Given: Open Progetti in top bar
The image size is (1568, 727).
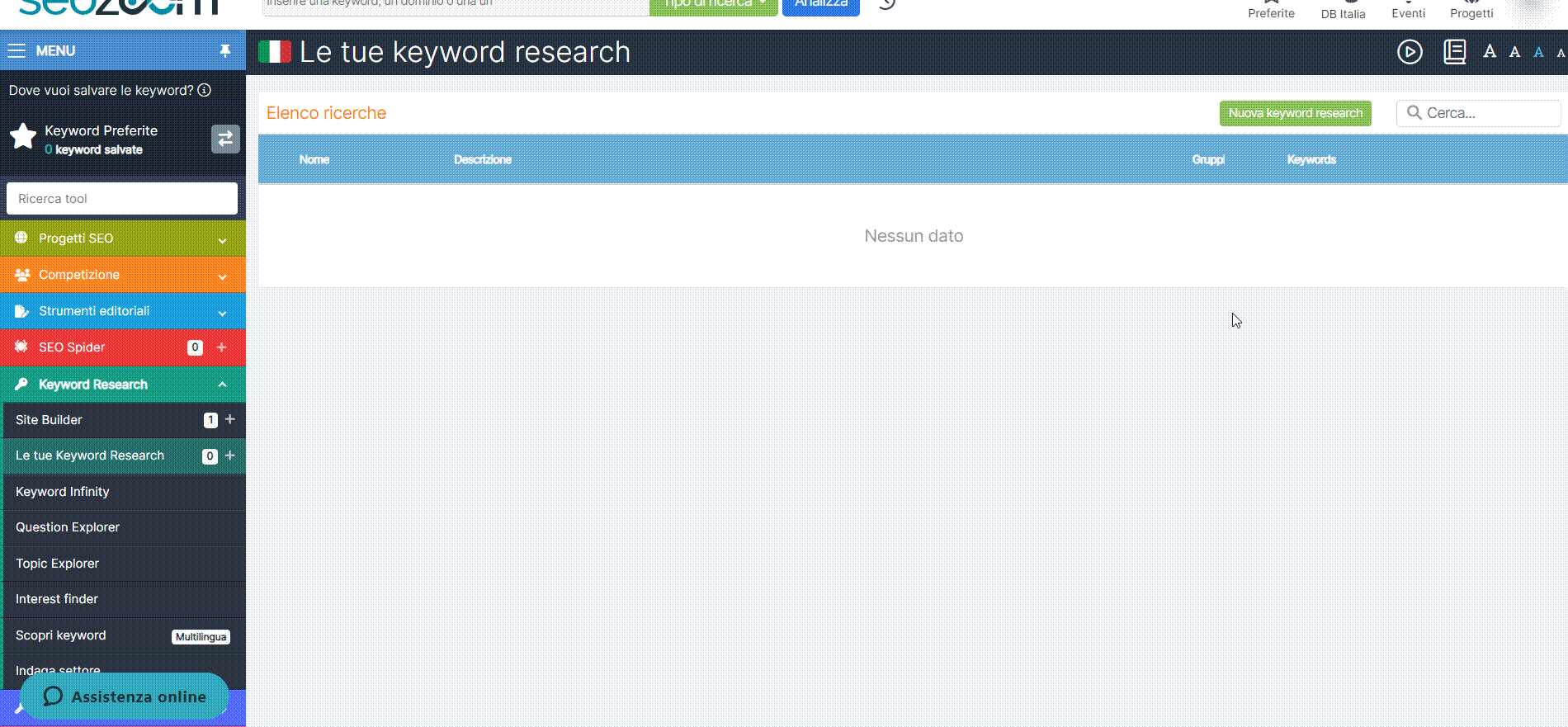Looking at the screenshot, I should (1471, 10).
